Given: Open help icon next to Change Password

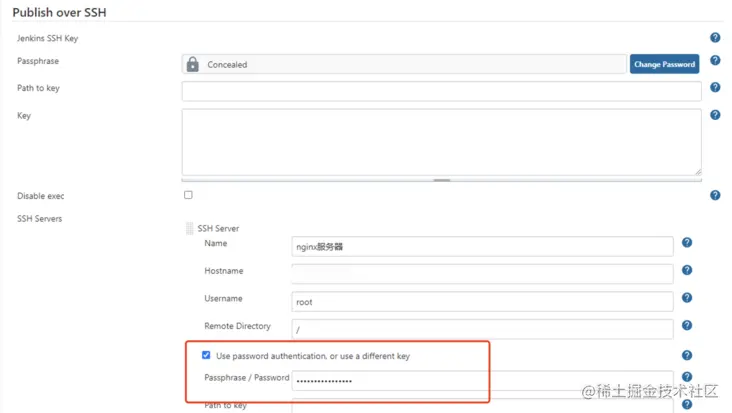Looking at the screenshot, I should (x=715, y=60).
